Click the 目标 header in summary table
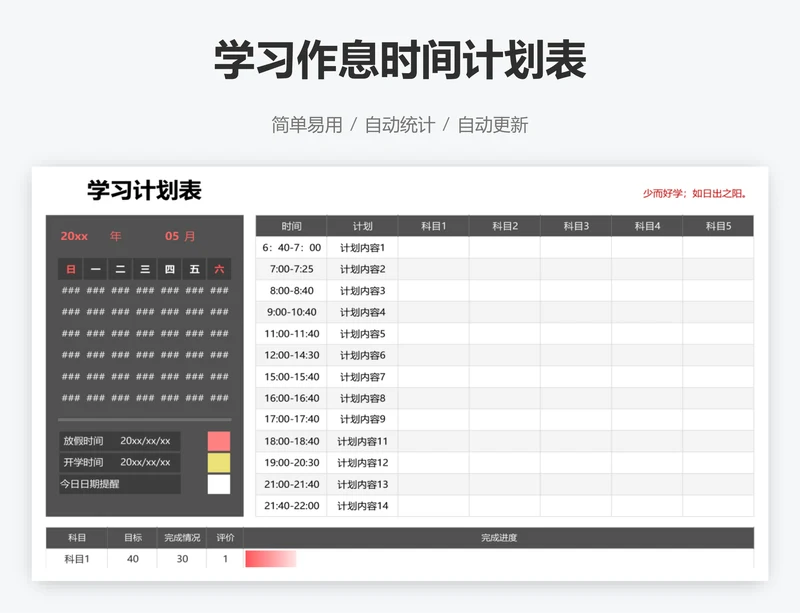800x613 pixels. pos(133,537)
